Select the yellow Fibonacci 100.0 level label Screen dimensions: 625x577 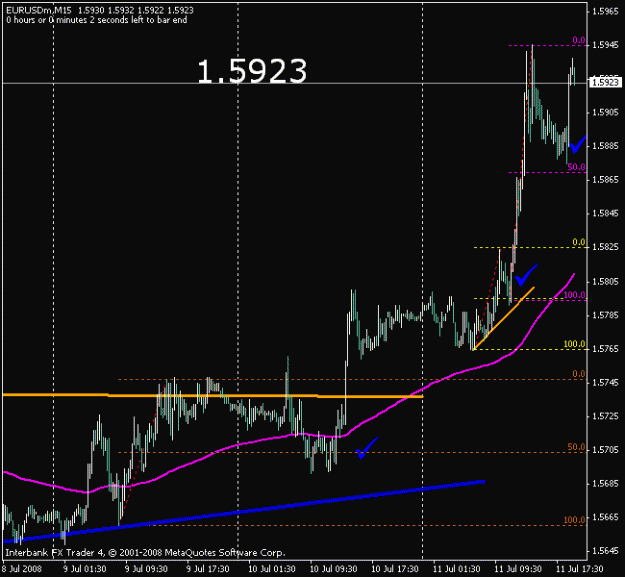tap(574, 344)
